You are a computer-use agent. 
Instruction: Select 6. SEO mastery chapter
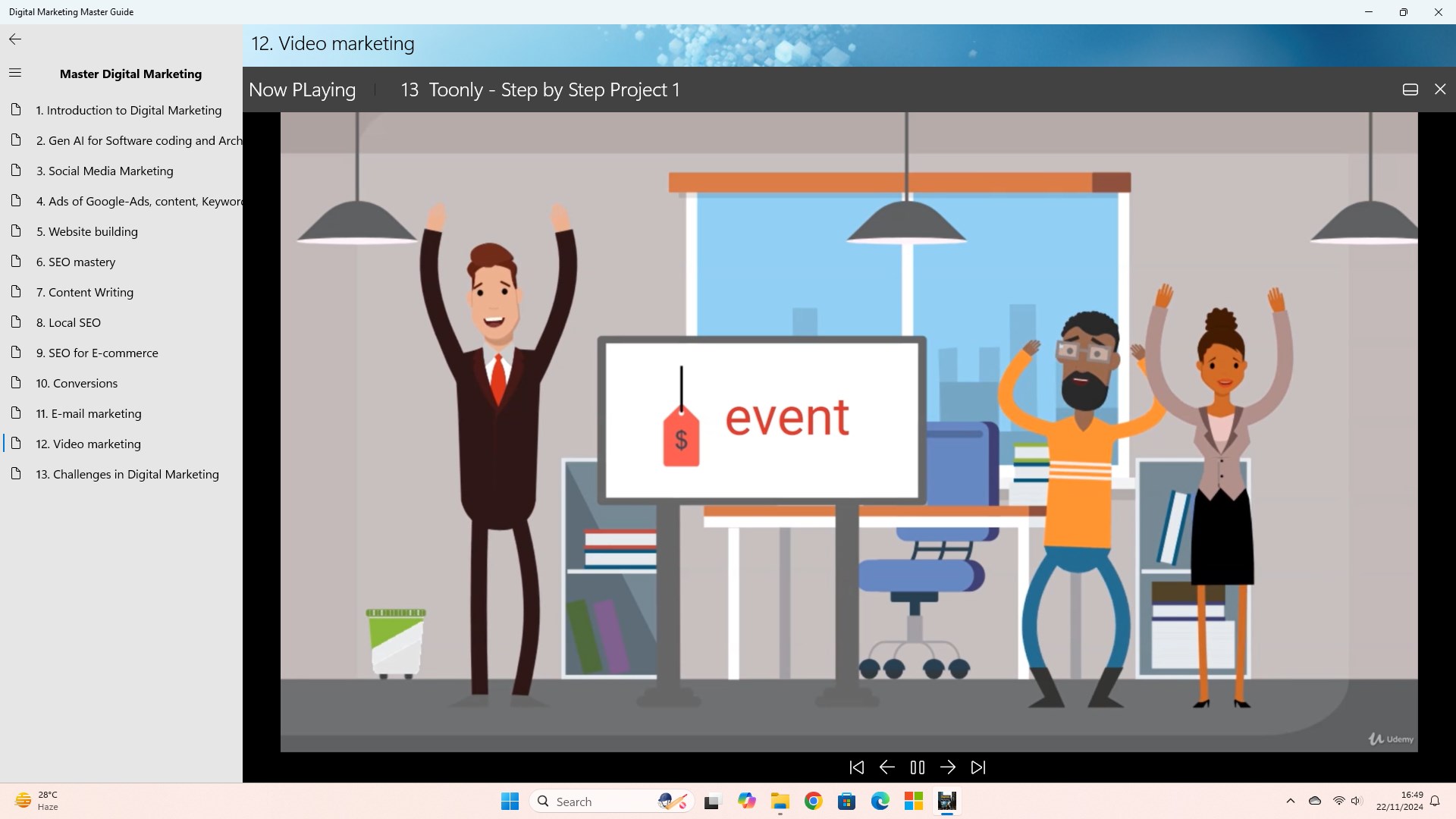click(82, 262)
